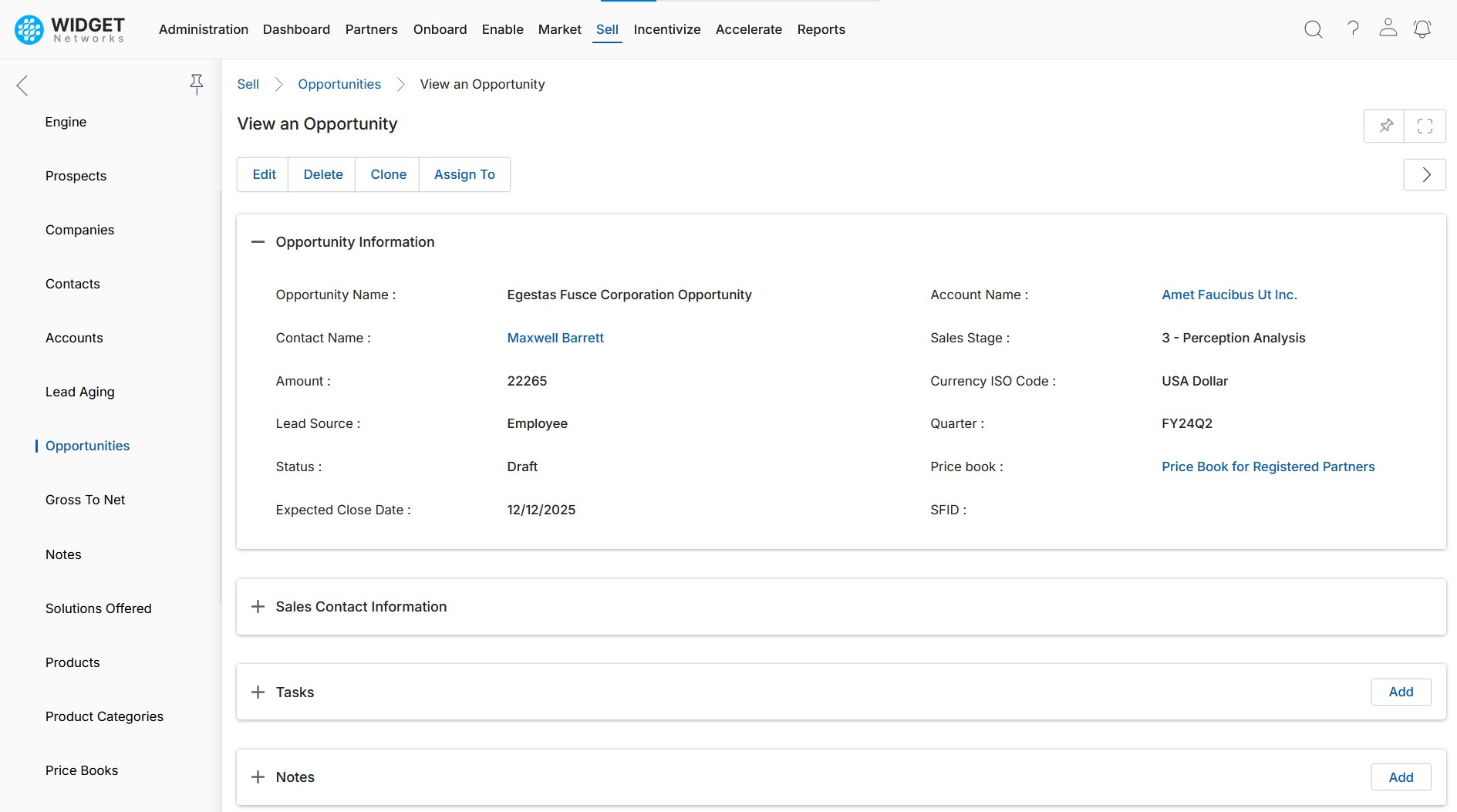Collapse the Opportunity Information section

[258, 242]
